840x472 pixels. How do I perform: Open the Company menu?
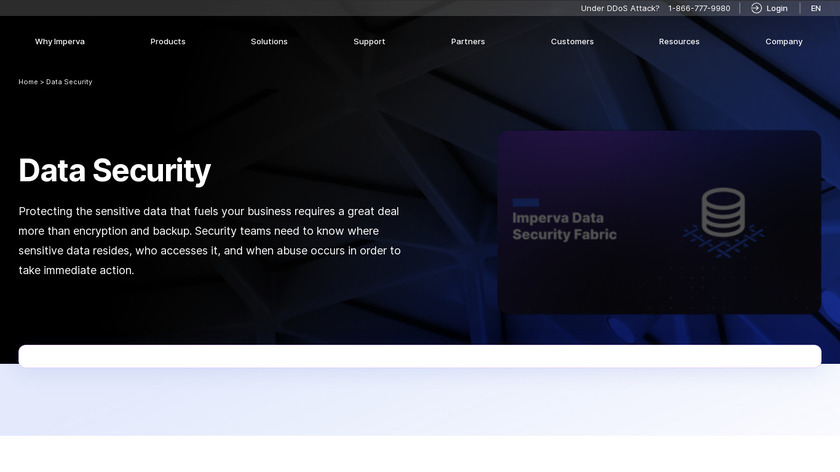tap(784, 41)
